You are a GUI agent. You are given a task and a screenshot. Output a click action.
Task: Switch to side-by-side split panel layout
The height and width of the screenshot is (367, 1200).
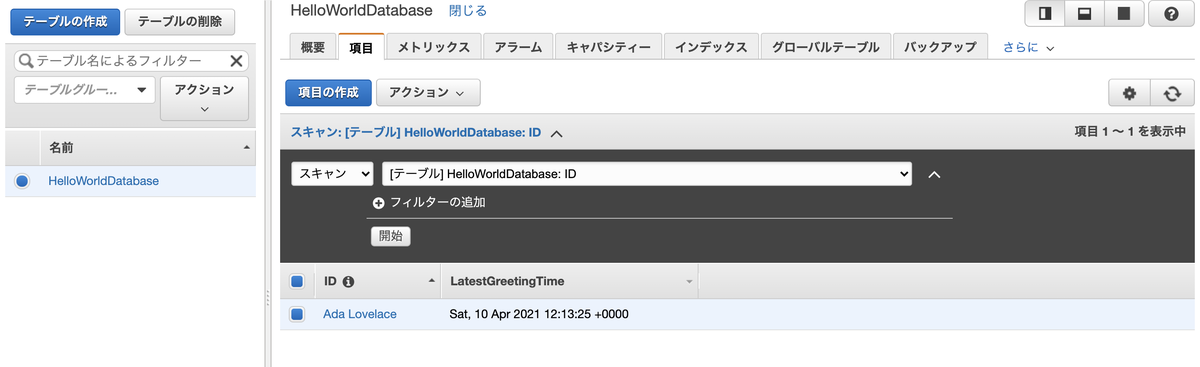(1045, 14)
